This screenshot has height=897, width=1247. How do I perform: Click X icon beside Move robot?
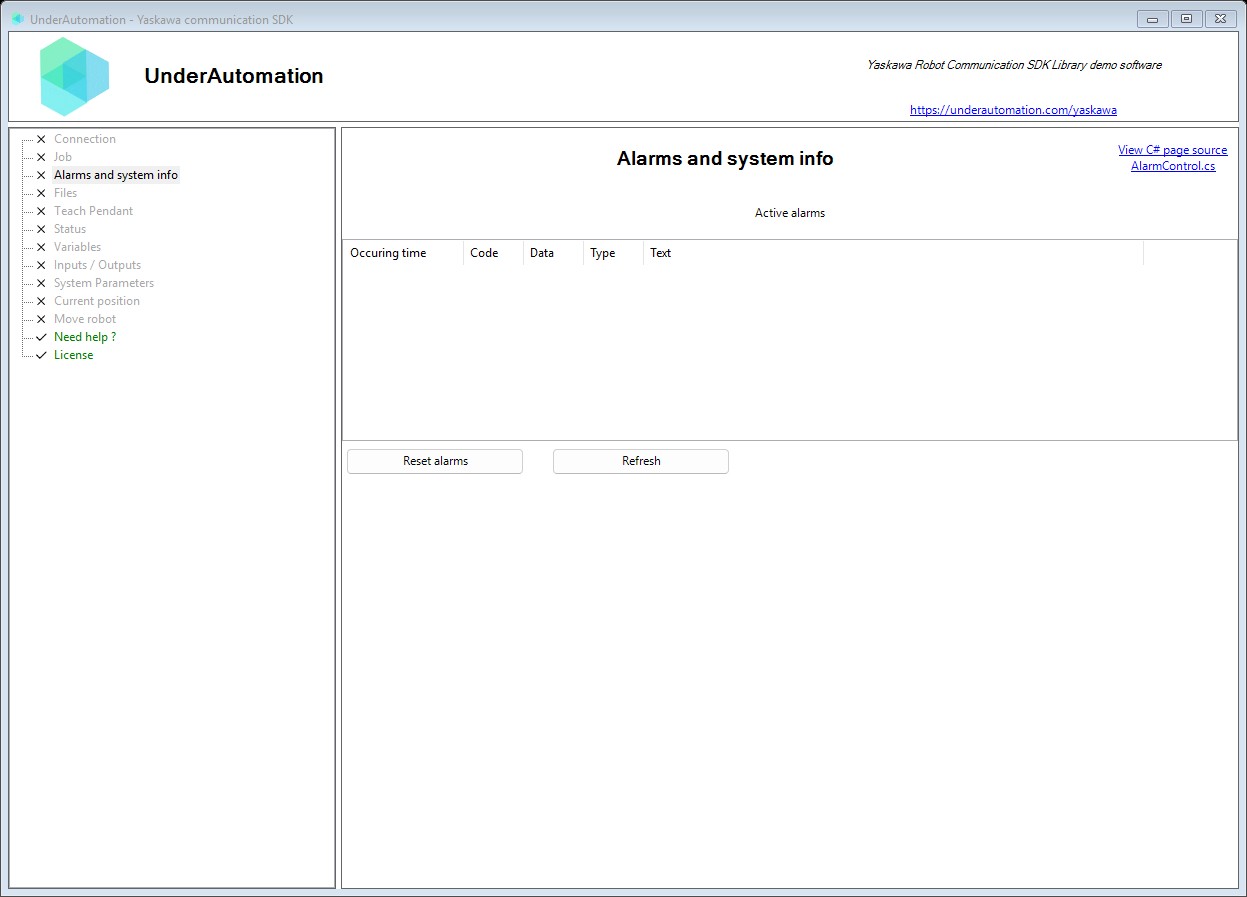click(41, 319)
